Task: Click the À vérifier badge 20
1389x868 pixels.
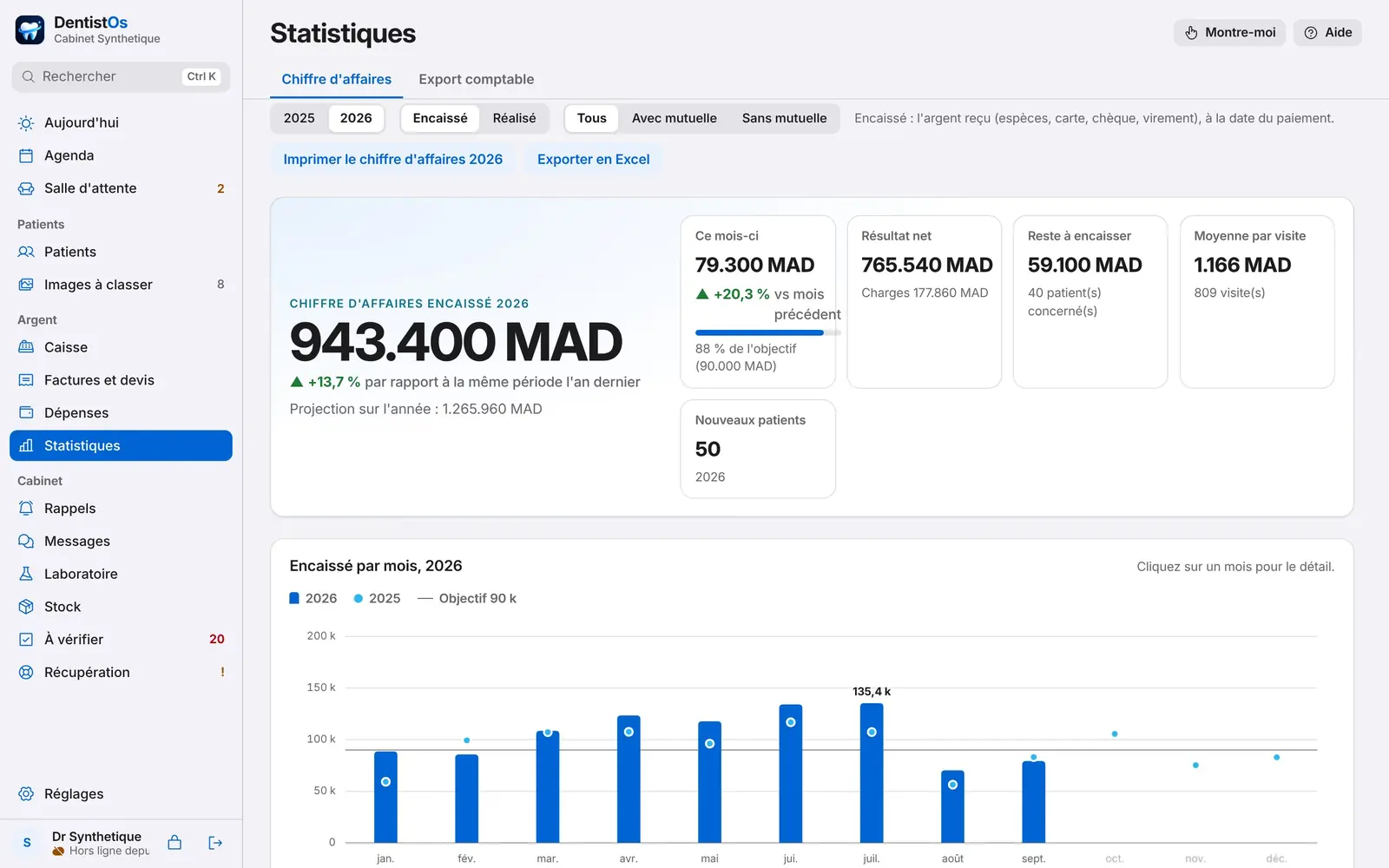Action: [217, 639]
